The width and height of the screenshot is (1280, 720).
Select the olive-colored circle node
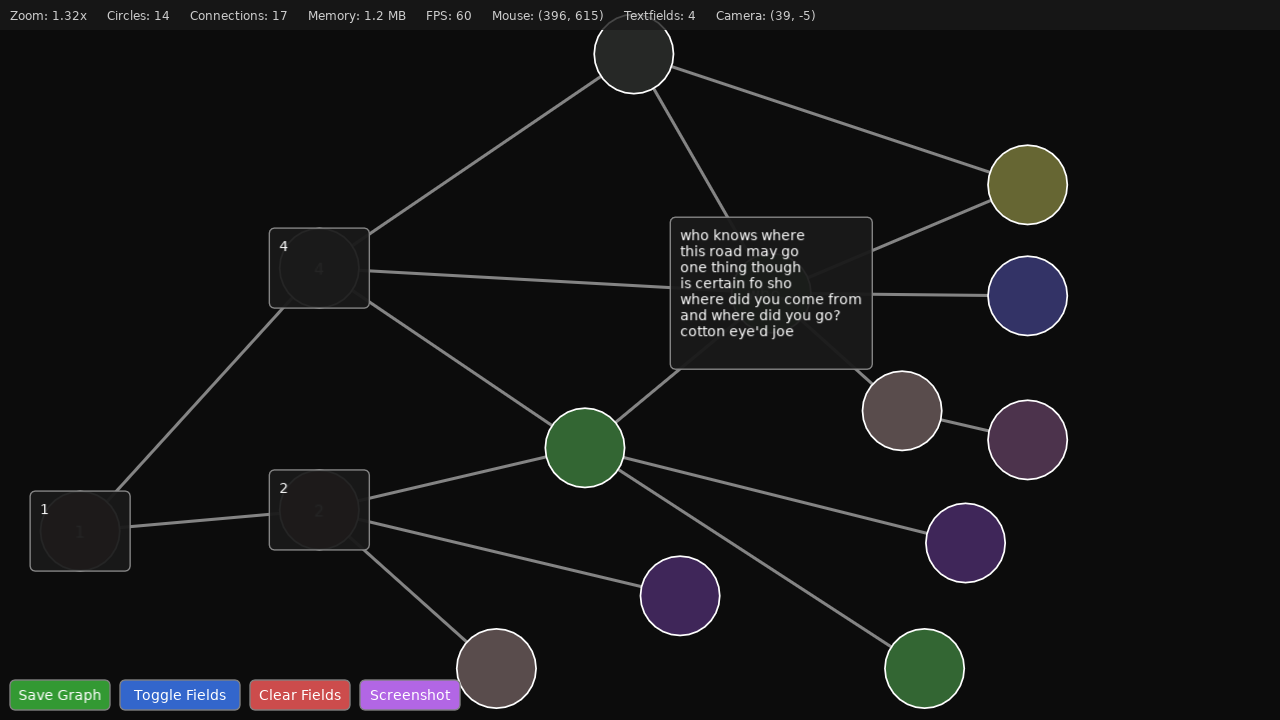click(x=1028, y=185)
